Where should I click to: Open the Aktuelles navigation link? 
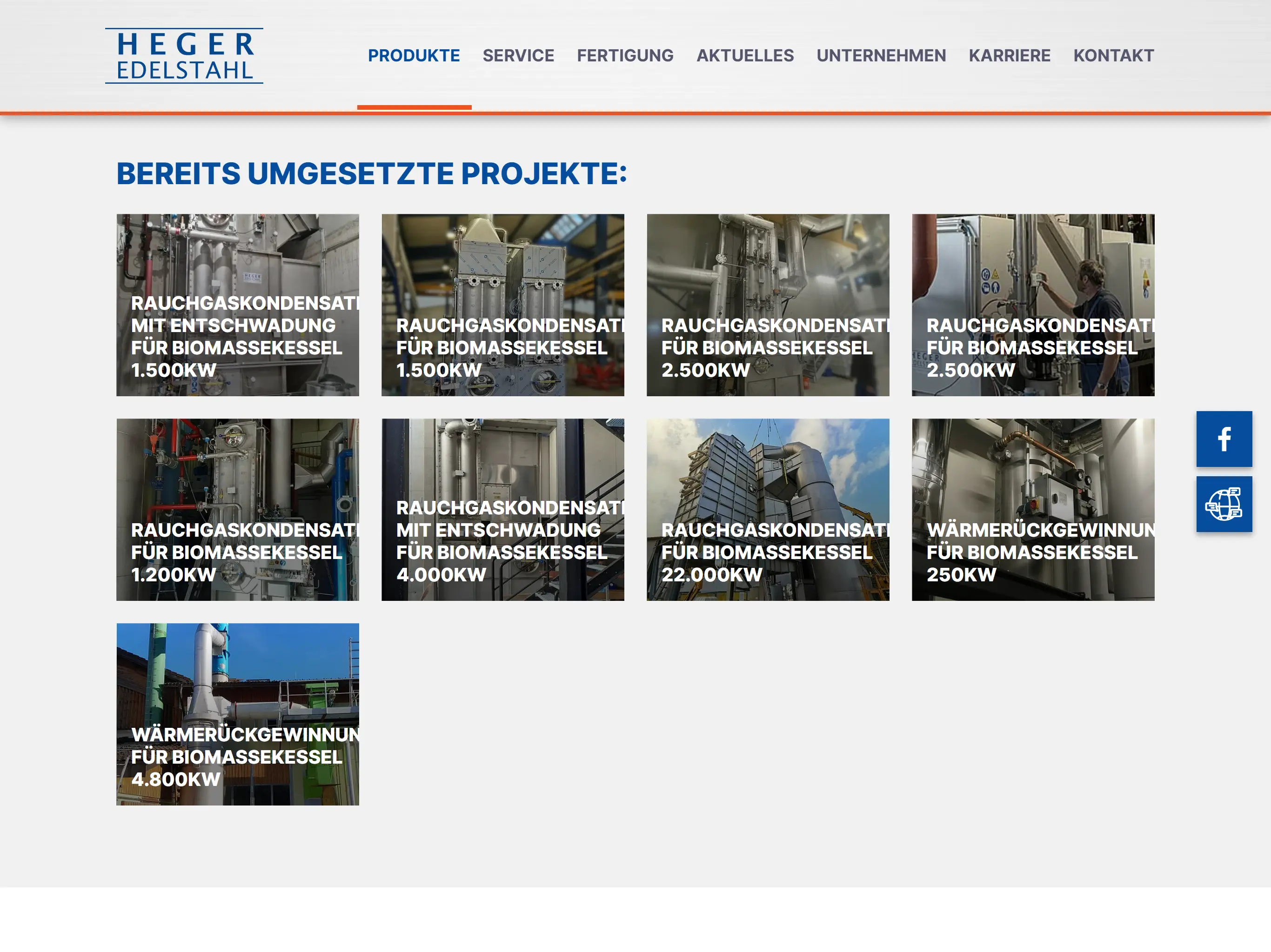point(745,56)
